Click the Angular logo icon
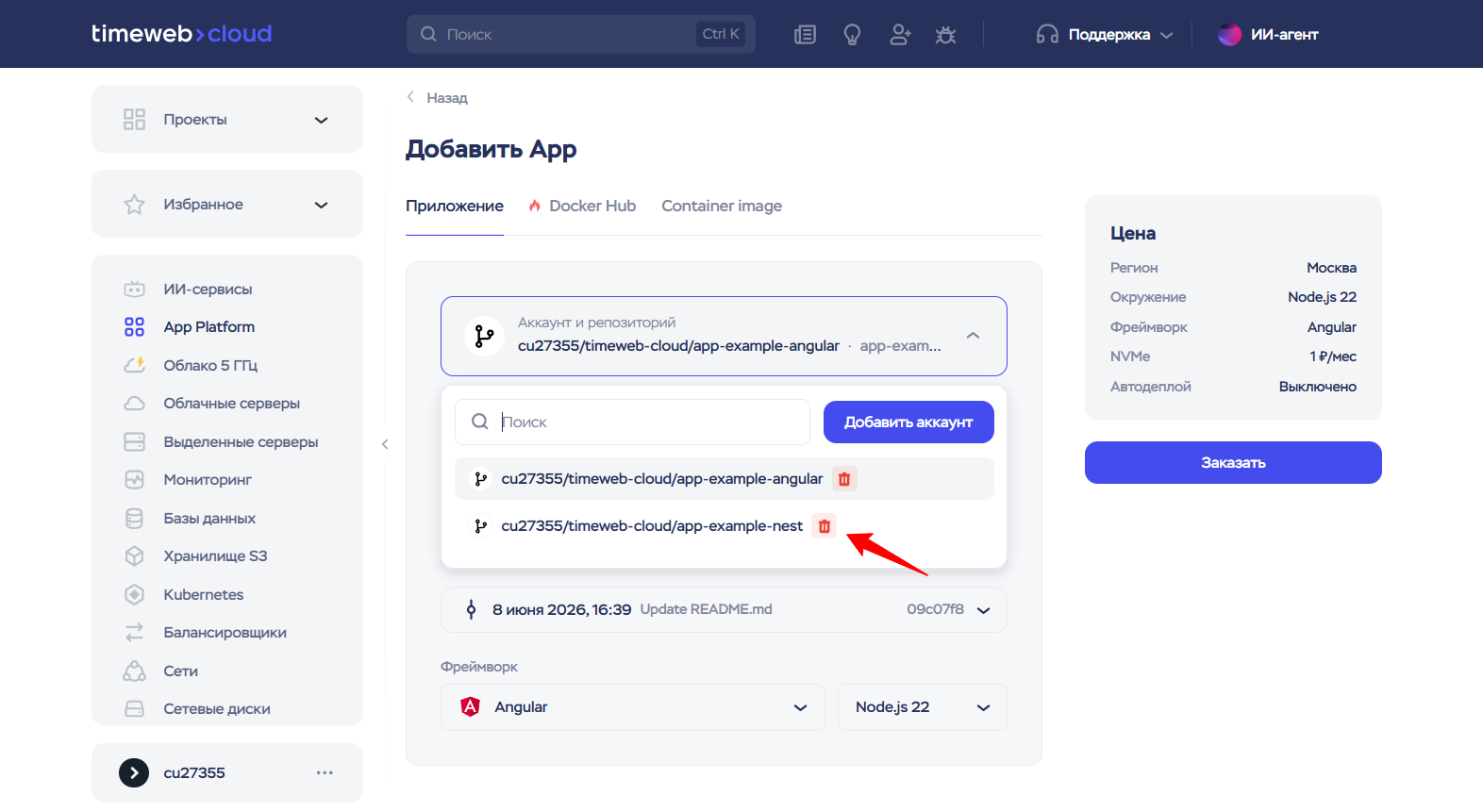 pyautogui.click(x=470, y=706)
